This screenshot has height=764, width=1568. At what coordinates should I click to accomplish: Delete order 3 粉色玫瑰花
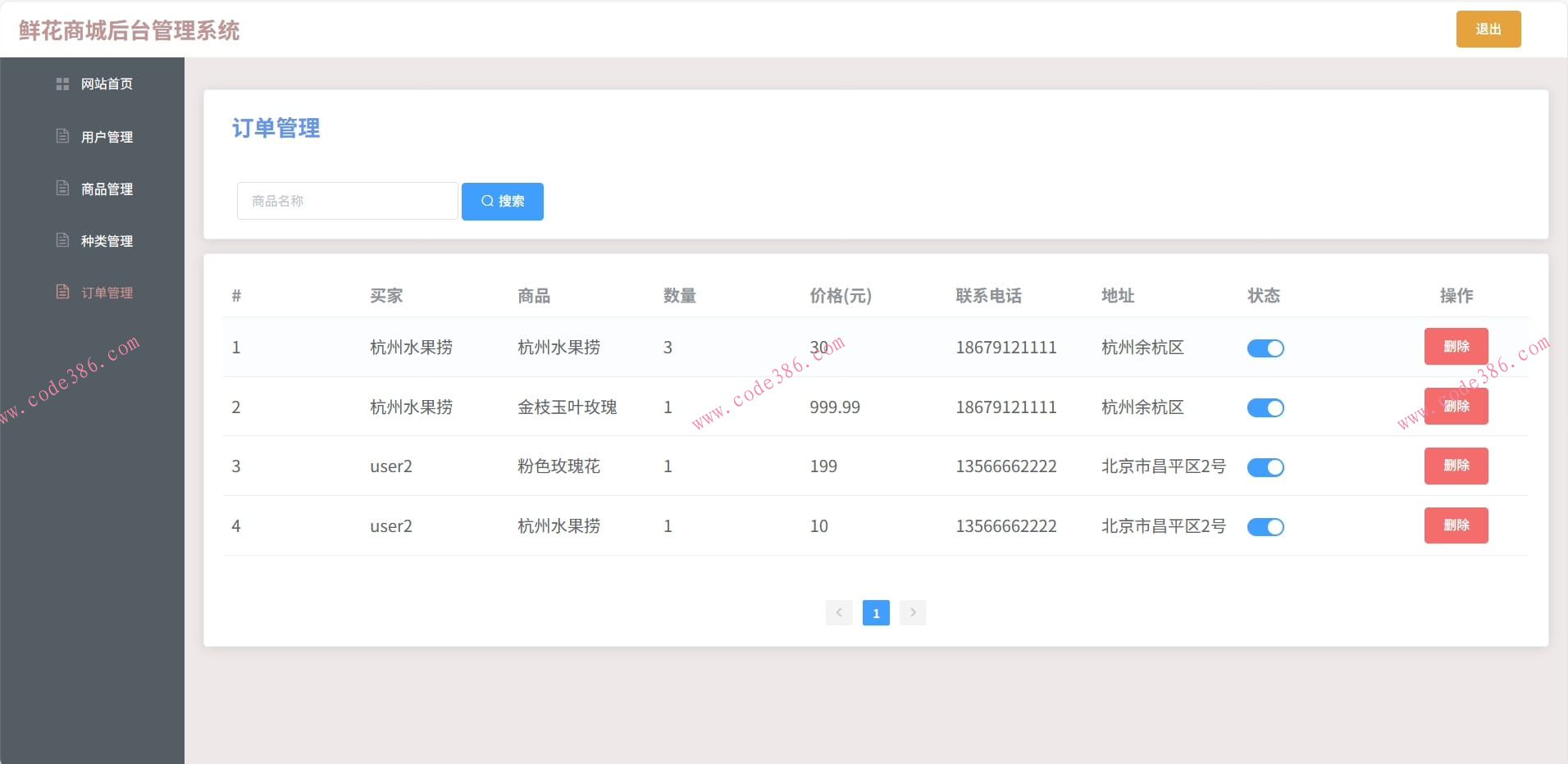(x=1456, y=466)
